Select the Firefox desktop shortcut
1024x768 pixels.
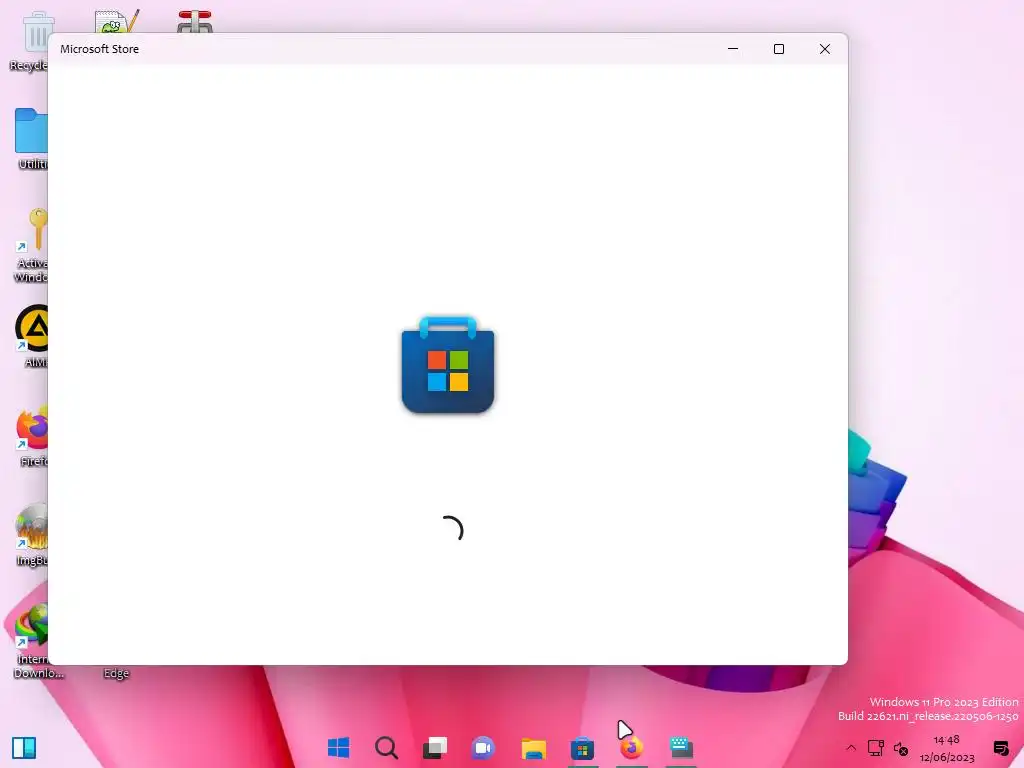point(31,436)
